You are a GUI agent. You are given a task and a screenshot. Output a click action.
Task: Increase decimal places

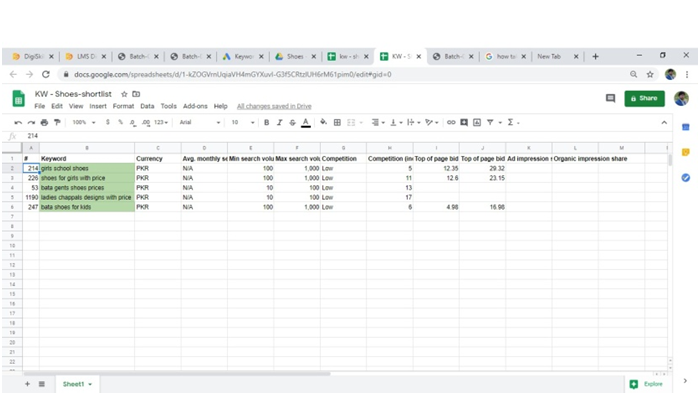(x=146, y=122)
